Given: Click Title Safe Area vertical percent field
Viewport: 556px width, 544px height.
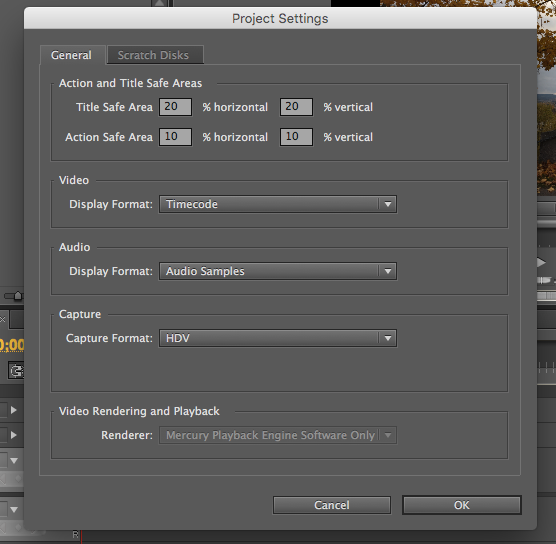Looking at the screenshot, I should [296, 107].
